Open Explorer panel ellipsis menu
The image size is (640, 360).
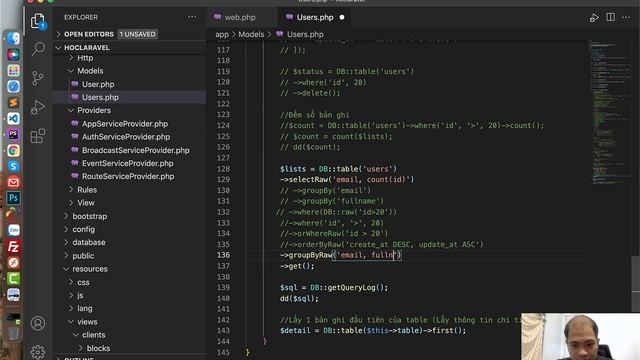click(x=192, y=17)
